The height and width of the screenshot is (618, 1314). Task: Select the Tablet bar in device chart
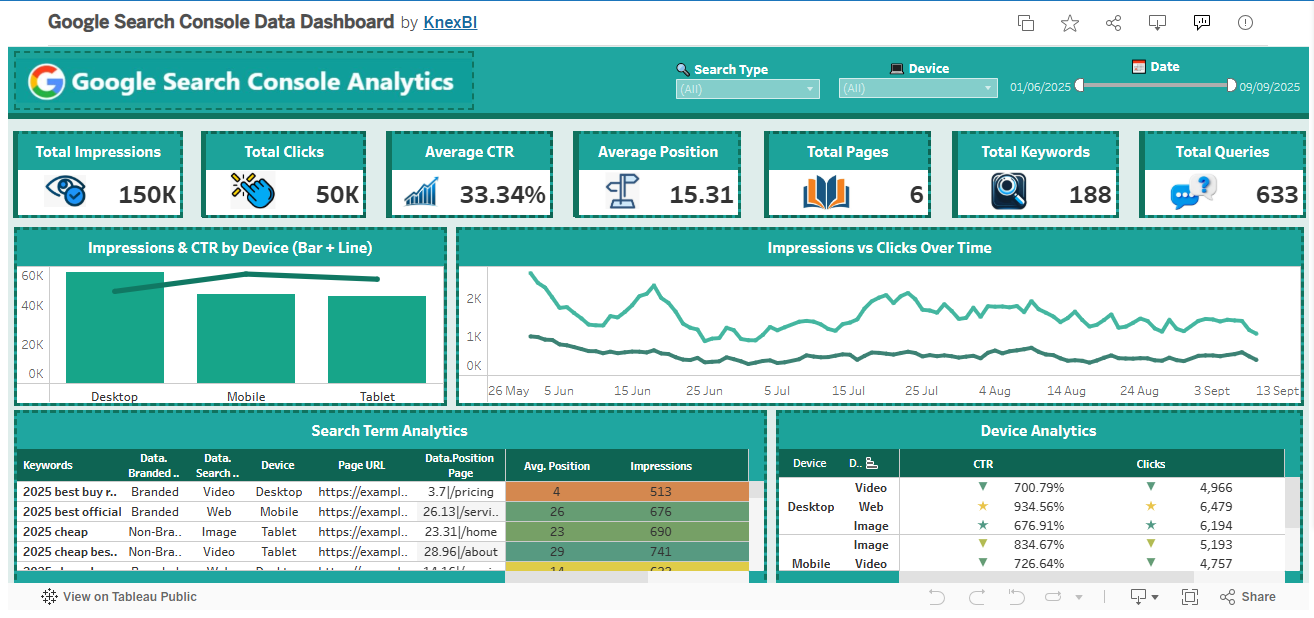(x=377, y=339)
